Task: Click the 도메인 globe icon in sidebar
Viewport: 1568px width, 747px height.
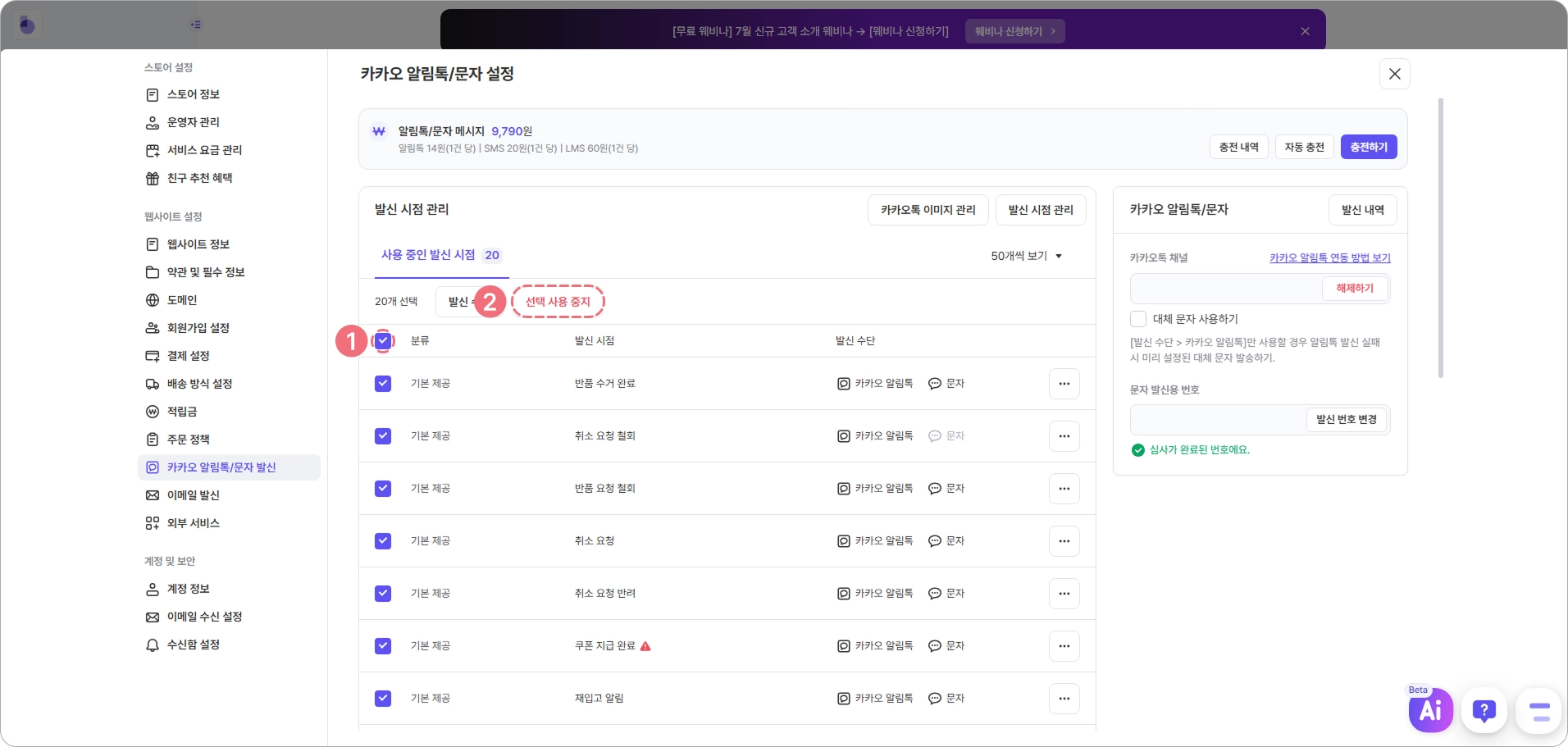Action: pyautogui.click(x=153, y=300)
